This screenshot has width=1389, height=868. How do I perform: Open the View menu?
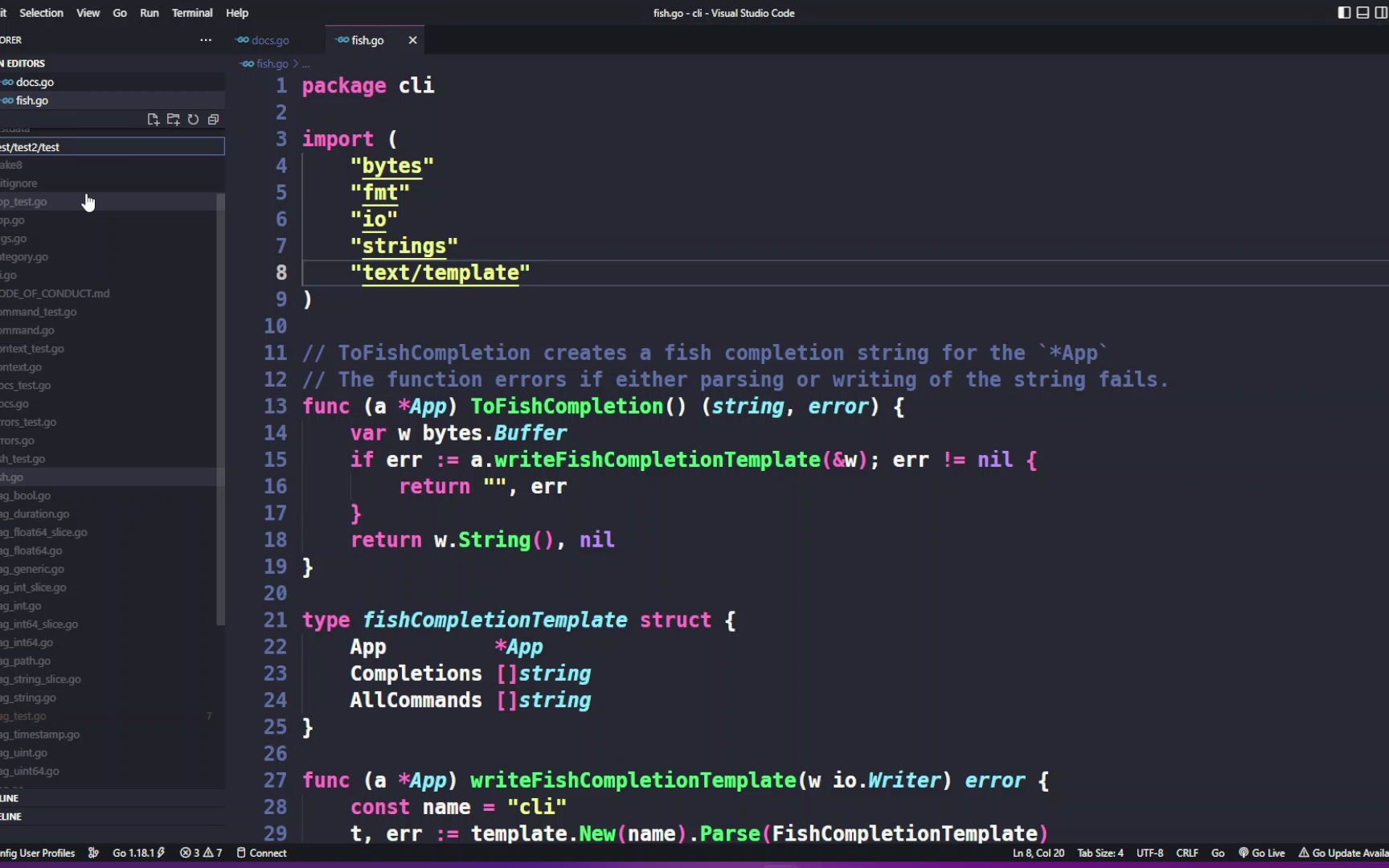pos(88,13)
